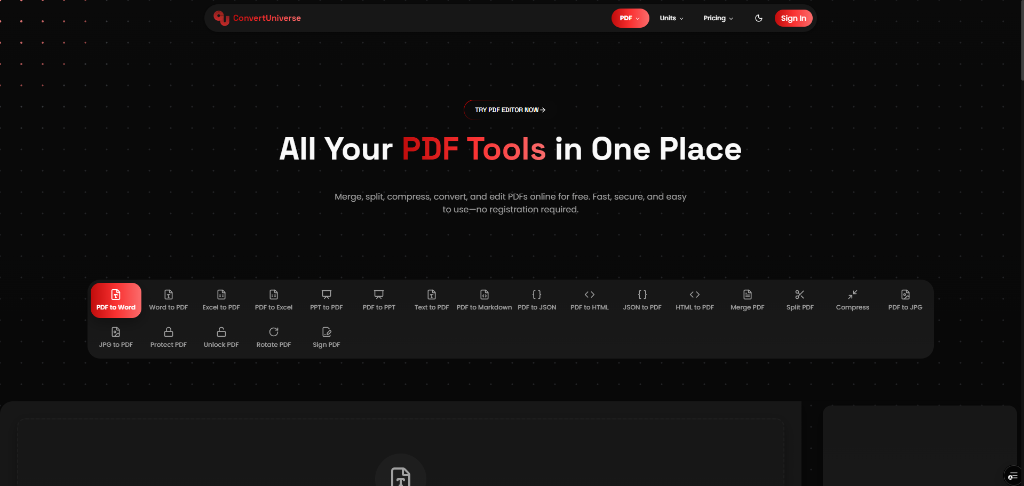Open the Sign PDF tool
1024x486 pixels.
(x=326, y=336)
